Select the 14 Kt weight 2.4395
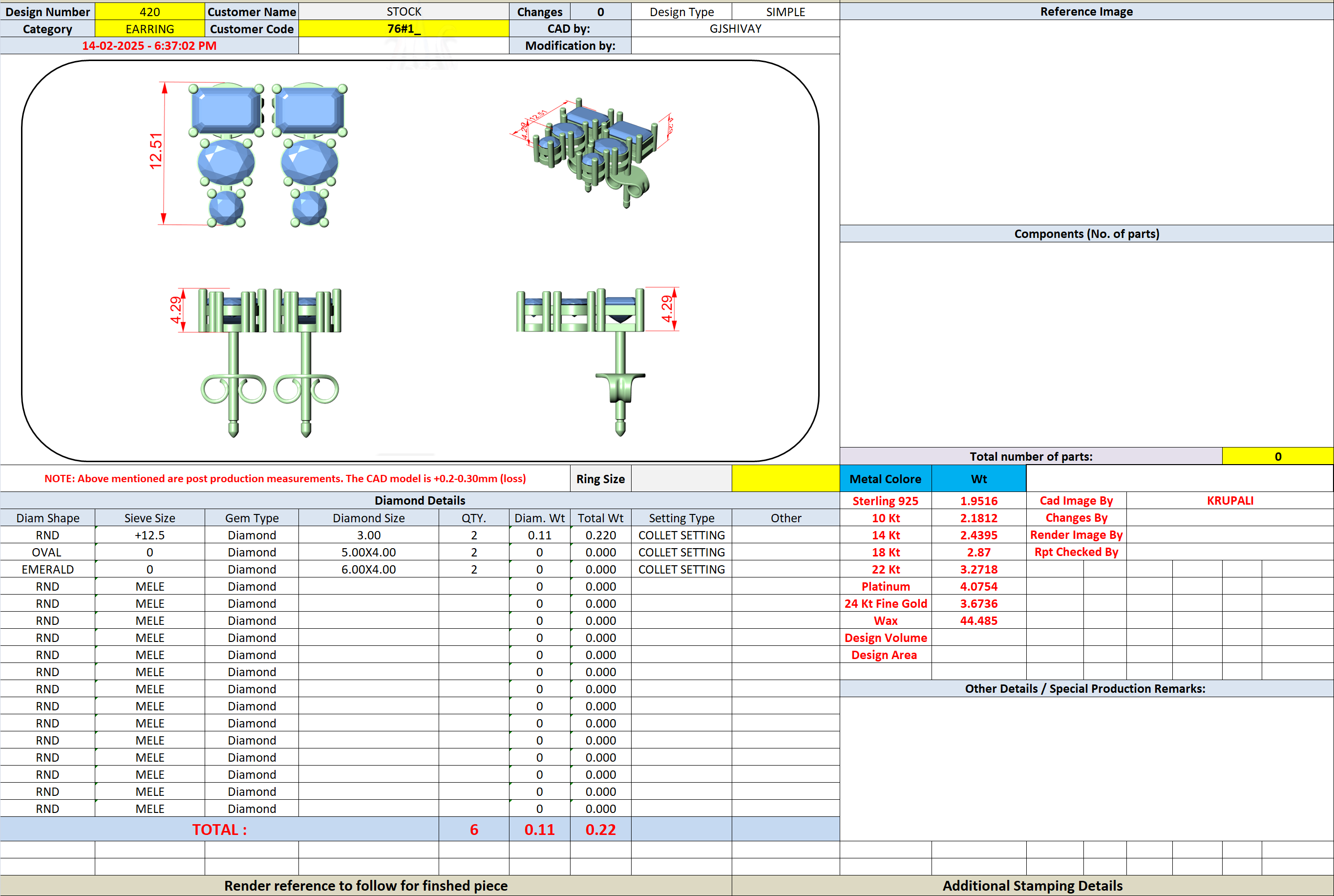1334x896 pixels. [979, 535]
